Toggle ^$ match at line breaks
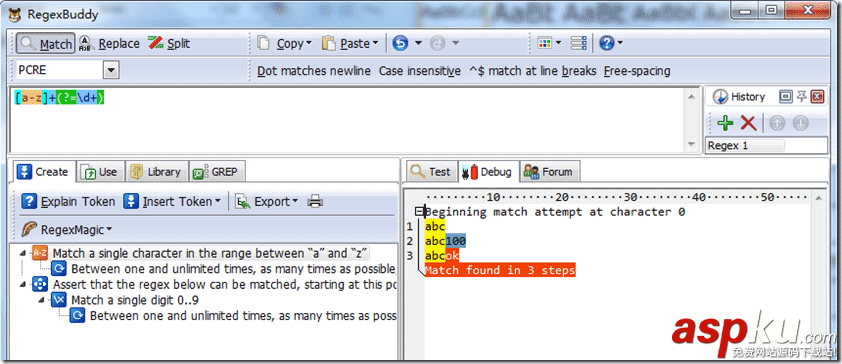Viewport: 842px width, 364px height. (x=532, y=71)
